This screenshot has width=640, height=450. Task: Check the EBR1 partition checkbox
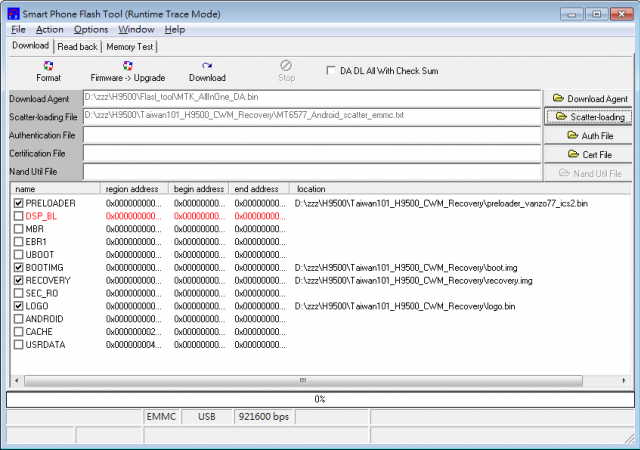click(18, 241)
